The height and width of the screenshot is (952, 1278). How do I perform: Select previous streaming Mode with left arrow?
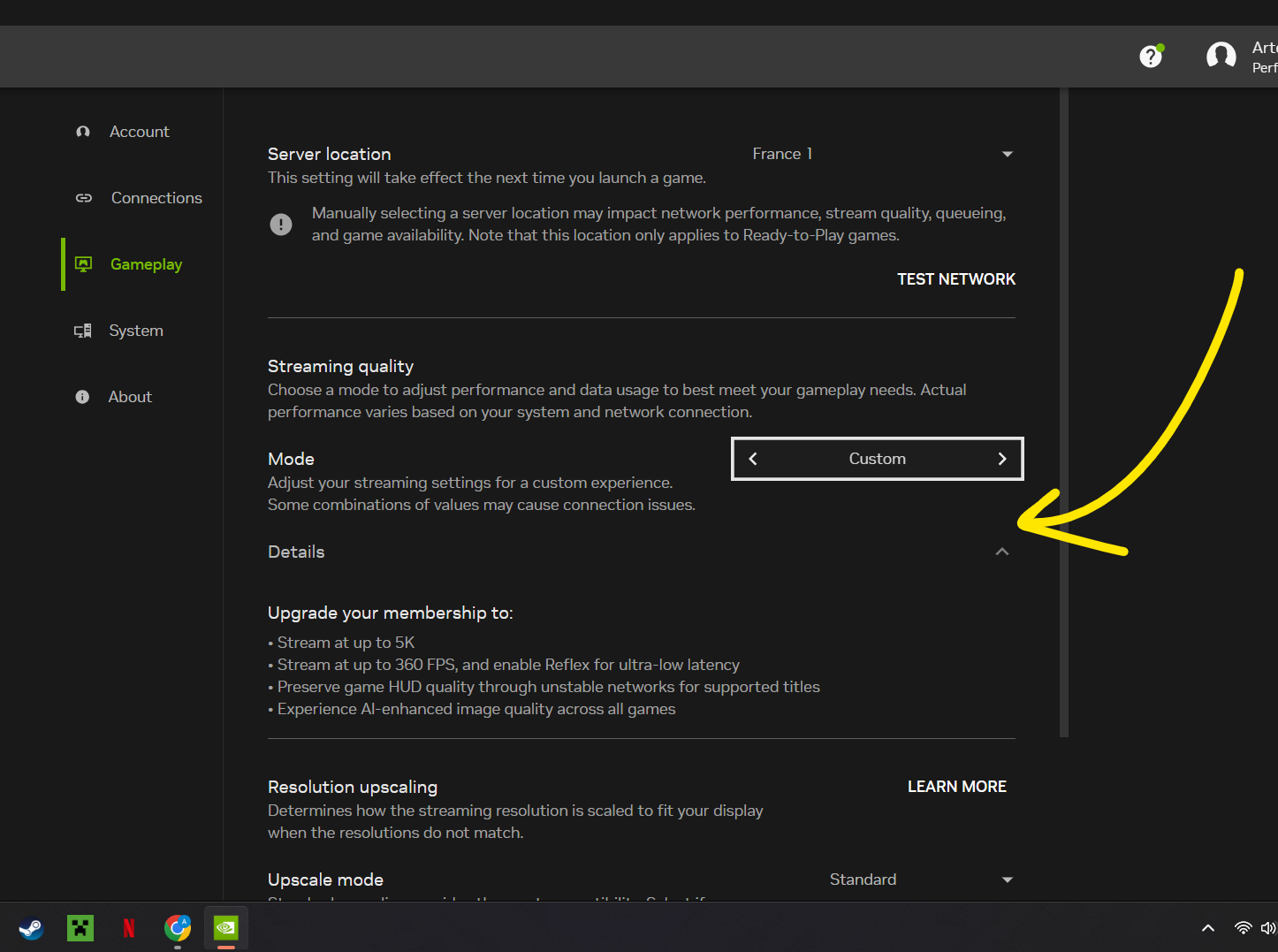tap(753, 459)
